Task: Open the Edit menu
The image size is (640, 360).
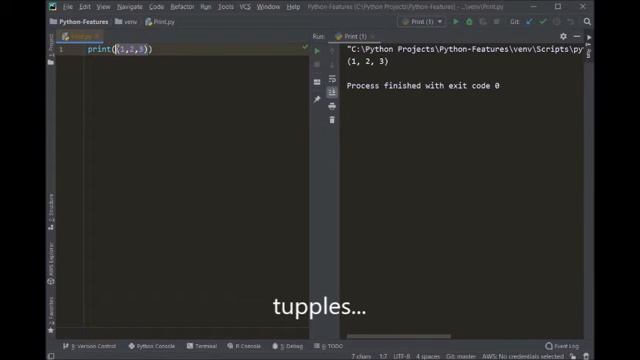Action: [85, 7]
